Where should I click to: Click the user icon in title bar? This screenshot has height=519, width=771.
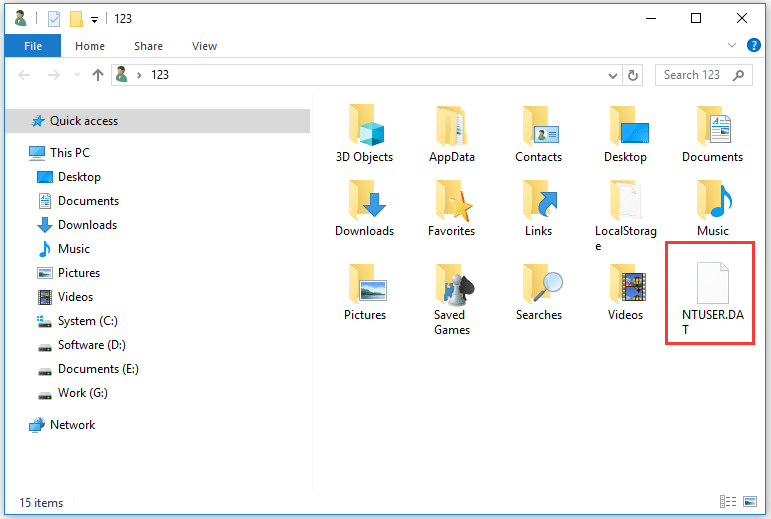click(21, 19)
